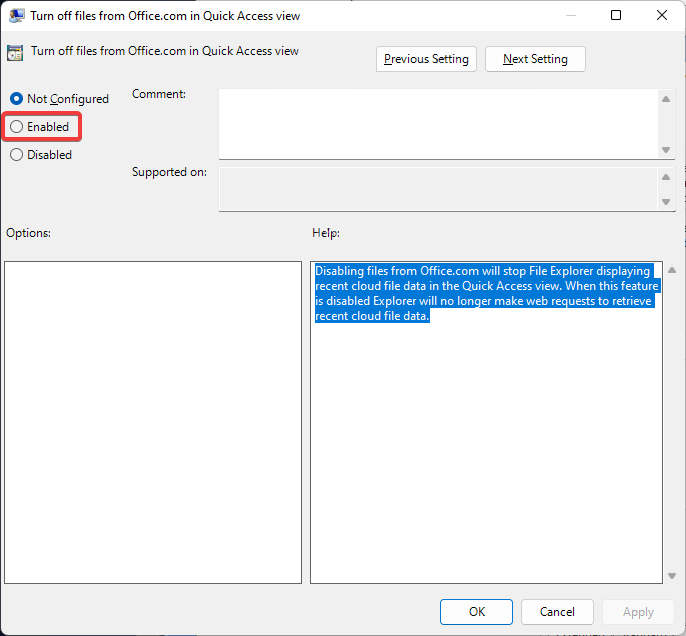
Task: Click the title bar window icon
Action: 17,16
